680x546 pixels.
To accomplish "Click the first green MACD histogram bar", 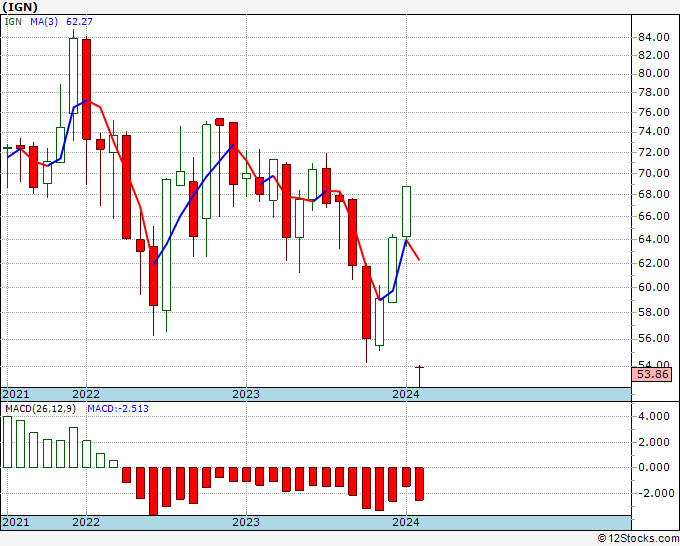I will (x=7, y=442).
